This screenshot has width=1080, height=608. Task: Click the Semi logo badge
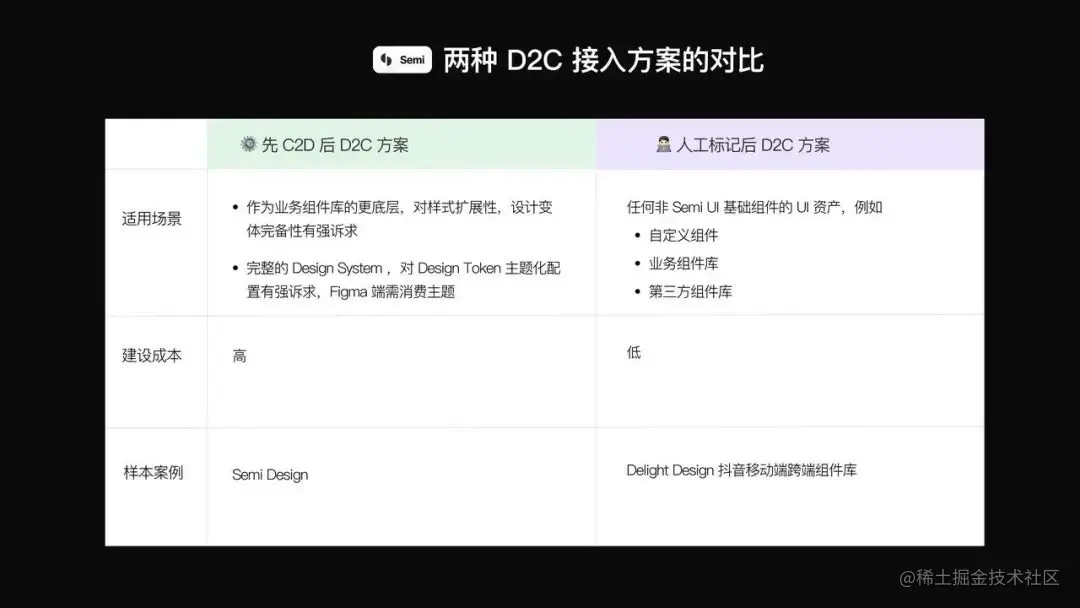[x=400, y=60]
